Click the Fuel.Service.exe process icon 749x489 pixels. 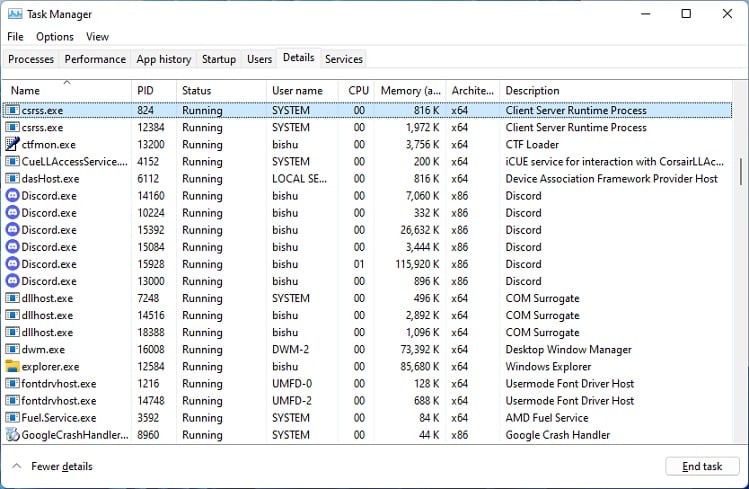(x=13, y=418)
